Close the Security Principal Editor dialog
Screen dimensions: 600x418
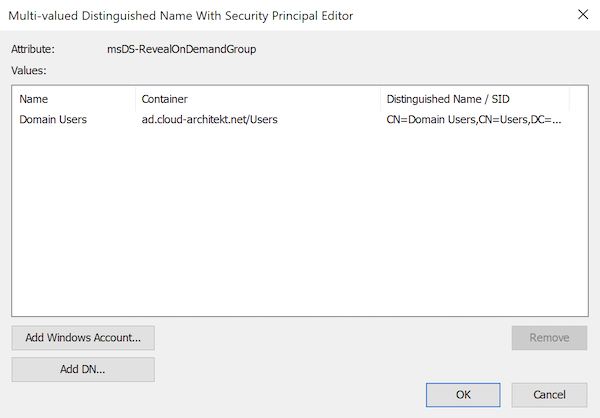(x=583, y=15)
